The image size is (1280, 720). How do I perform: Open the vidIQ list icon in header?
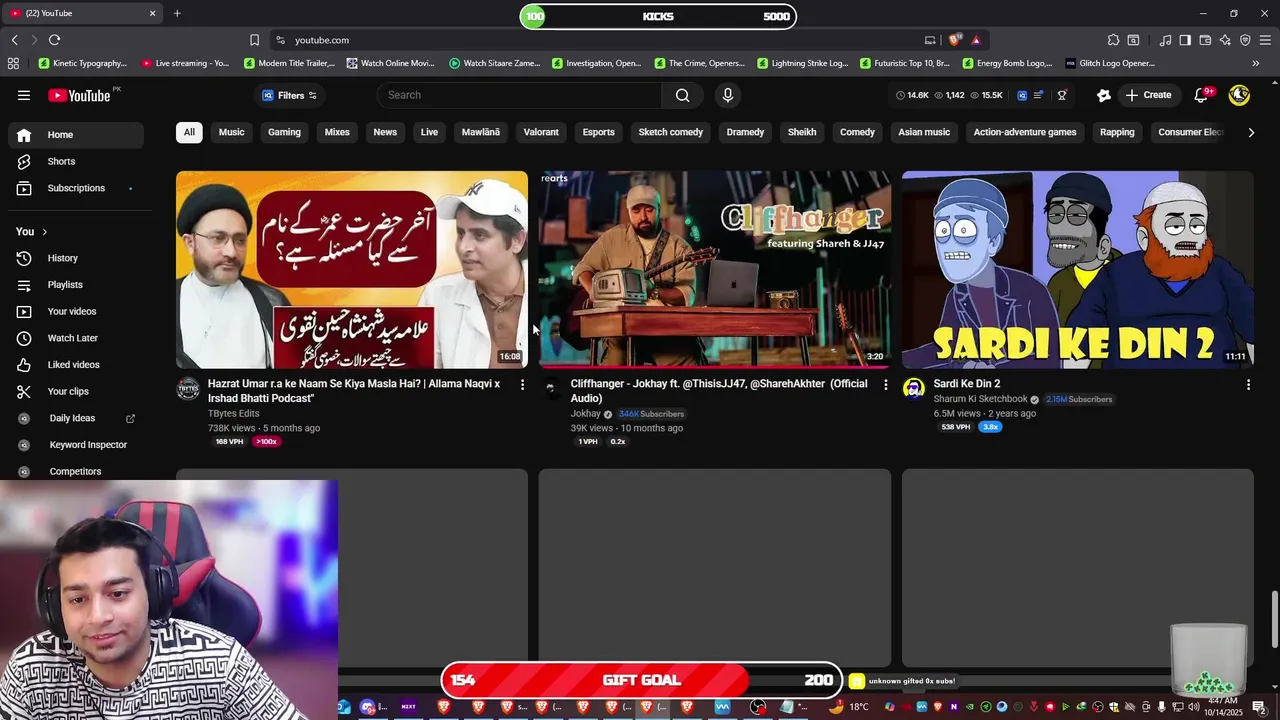pyautogui.click(x=1038, y=95)
